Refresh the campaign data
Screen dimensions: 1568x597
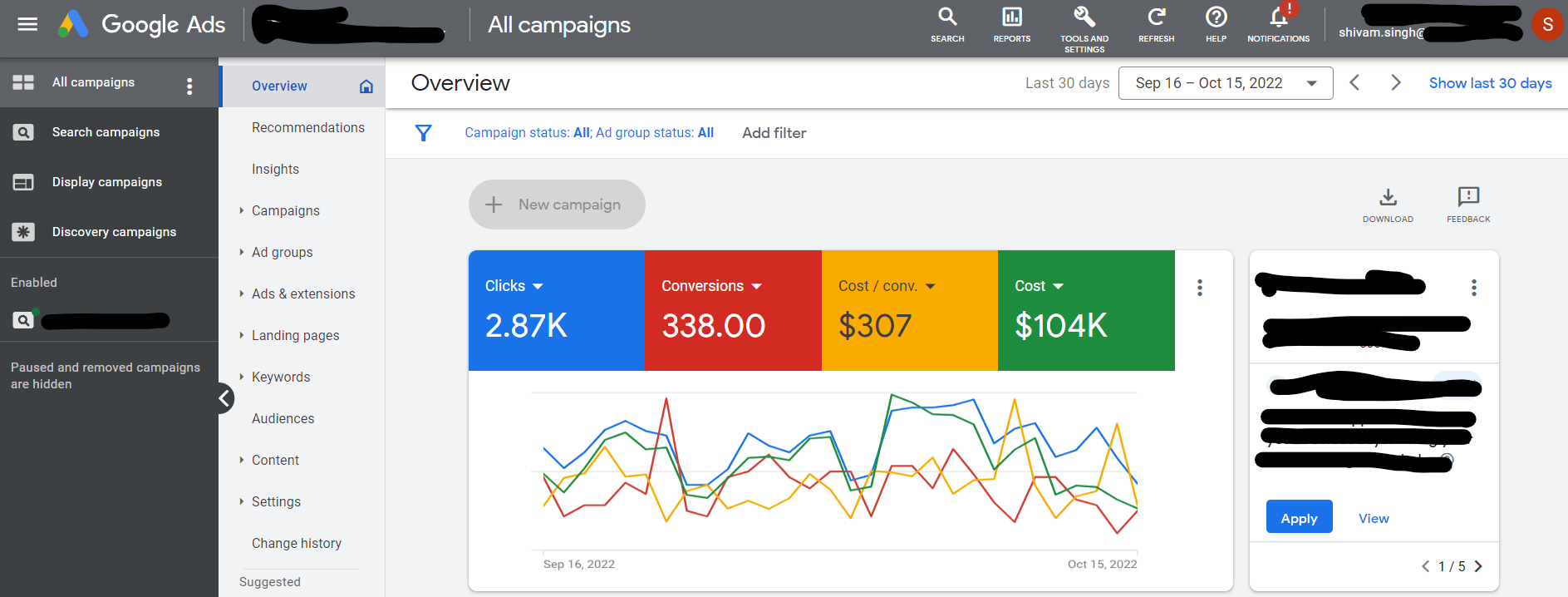click(x=1157, y=25)
